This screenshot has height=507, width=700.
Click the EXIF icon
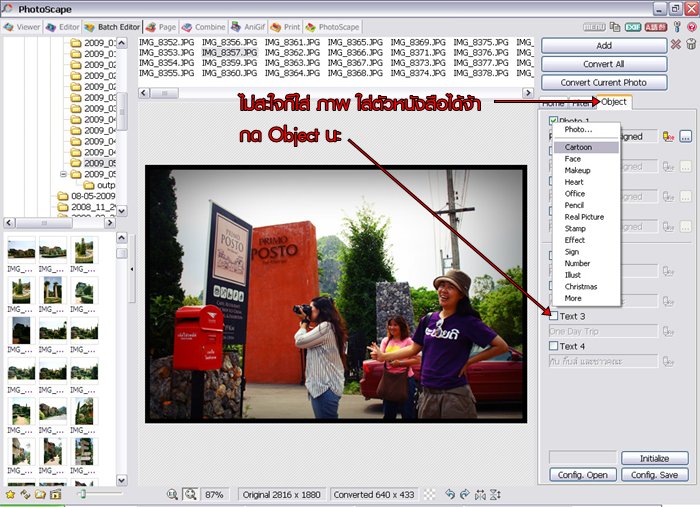pyautogui.click(x=633, y=27)
